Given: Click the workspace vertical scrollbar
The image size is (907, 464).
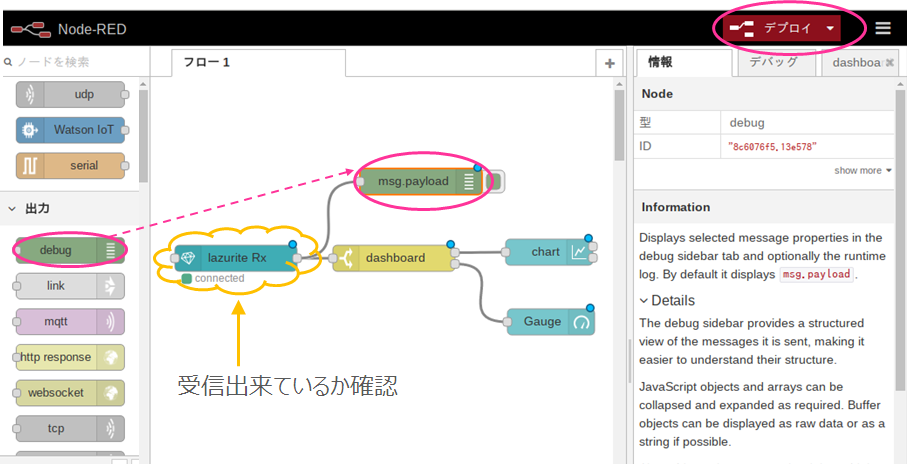Looking at the screenshot, I should (x=620, y=125).
